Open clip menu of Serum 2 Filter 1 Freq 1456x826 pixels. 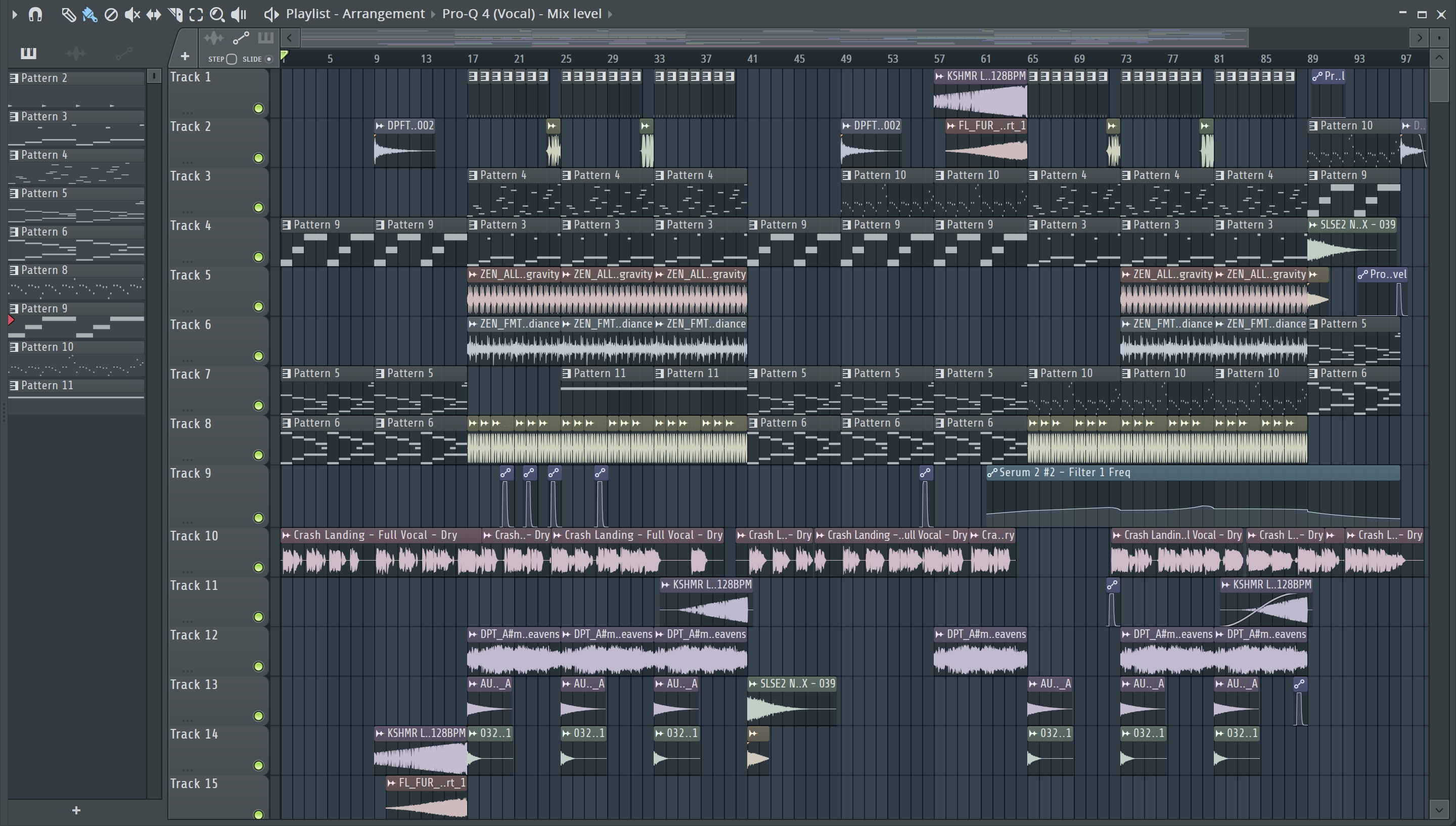[992, 473]
